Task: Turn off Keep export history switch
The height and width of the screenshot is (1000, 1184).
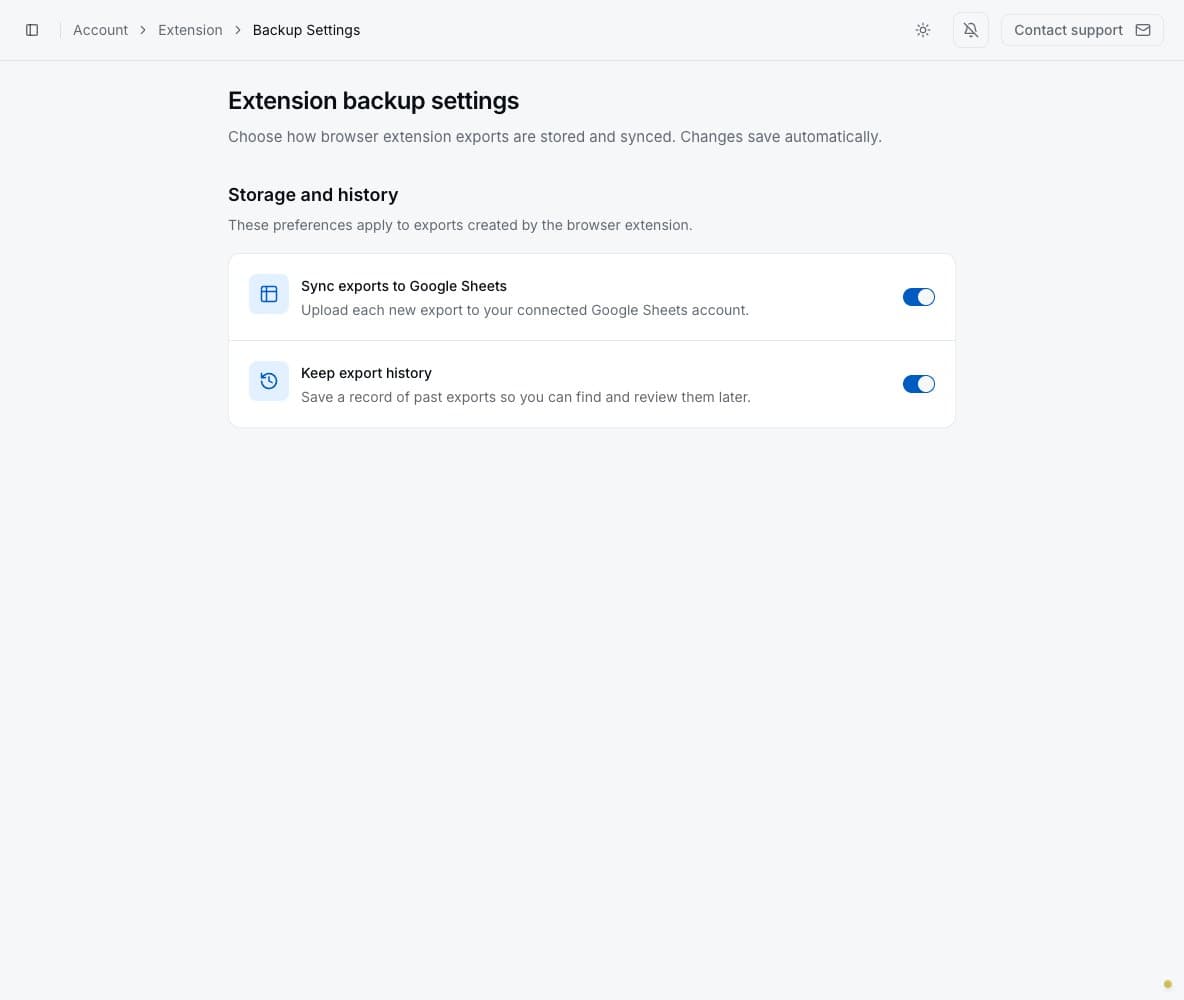Action: click(x=918, y=384)
